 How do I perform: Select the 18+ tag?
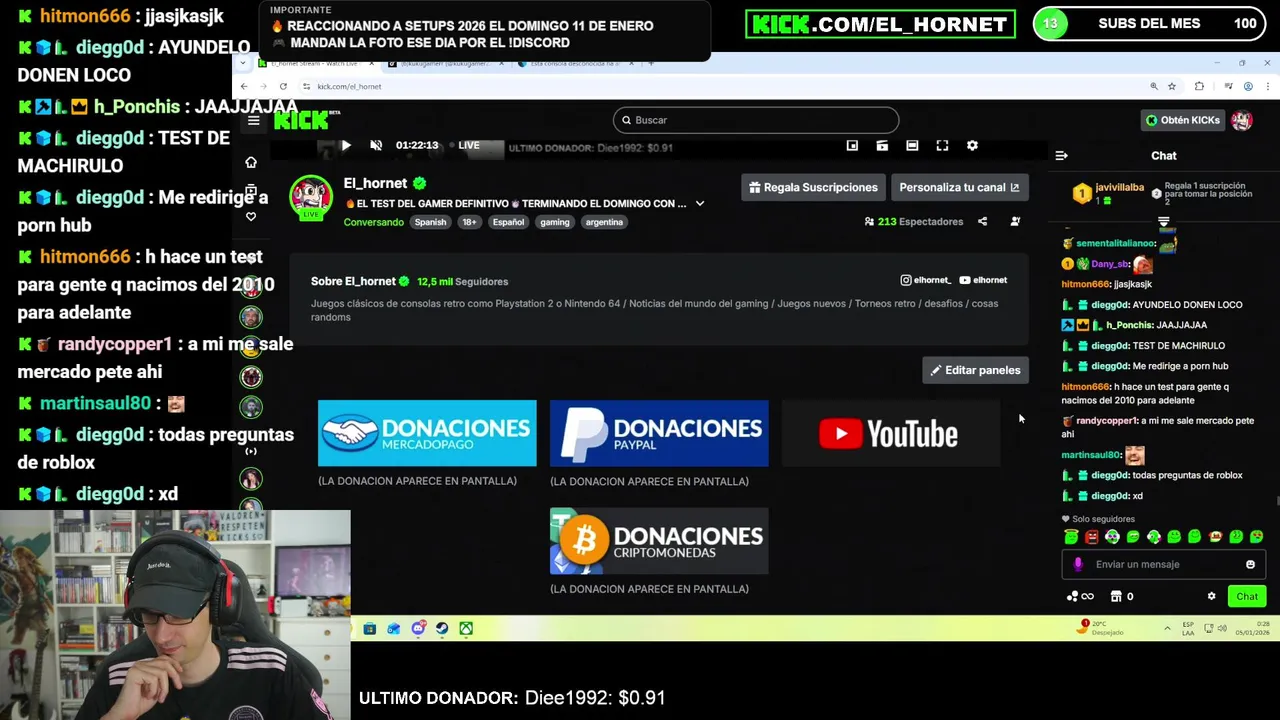coord(469,222)
